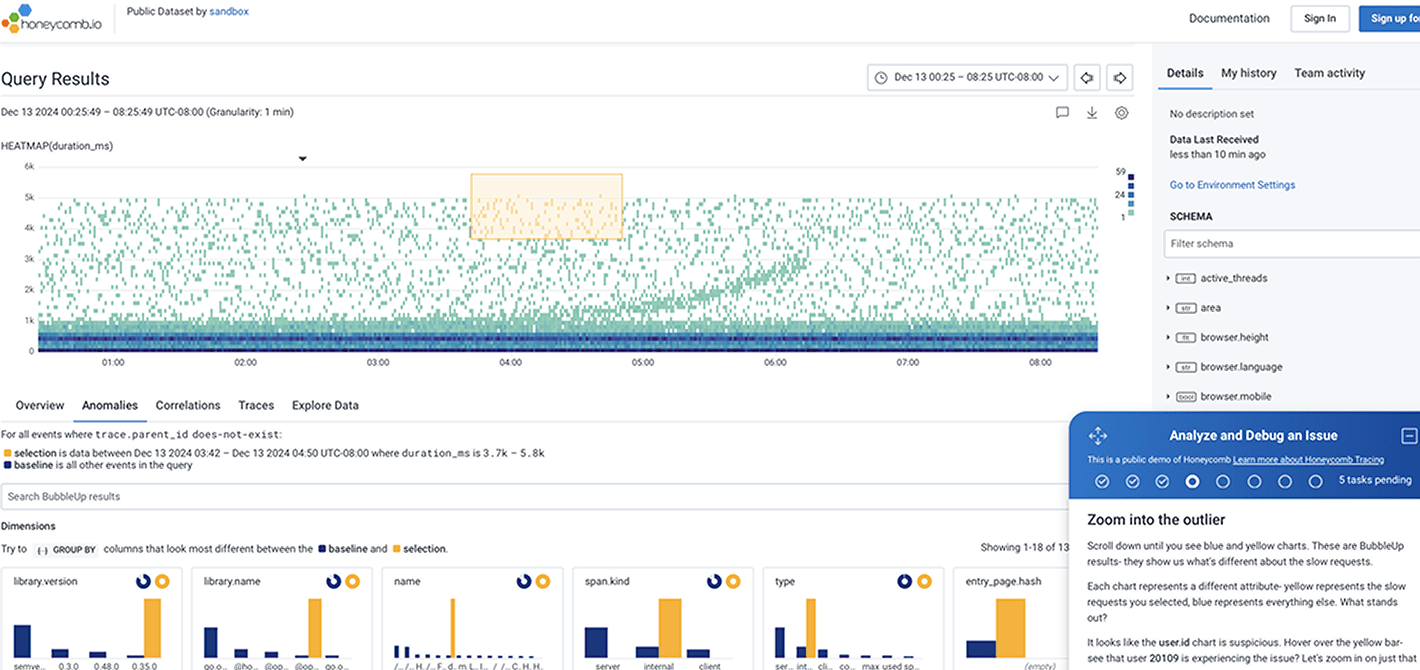Image resolution: width=1420 pixels, height=670 pixels.
Task: Shift time range forward with right arrow
Action: pos(1120,77)
